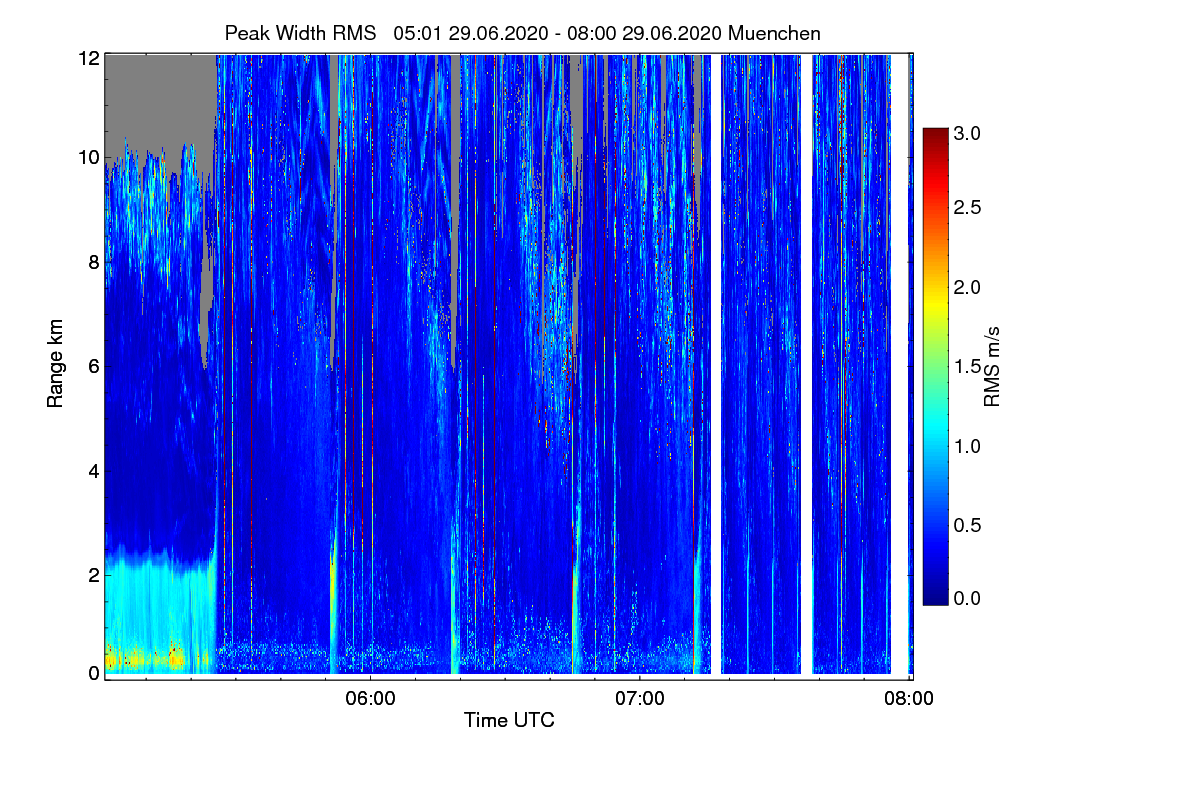This screenshot has height=800, width=1200.
Task: Click the dark red top of colorbar
Action: (934, 134)
